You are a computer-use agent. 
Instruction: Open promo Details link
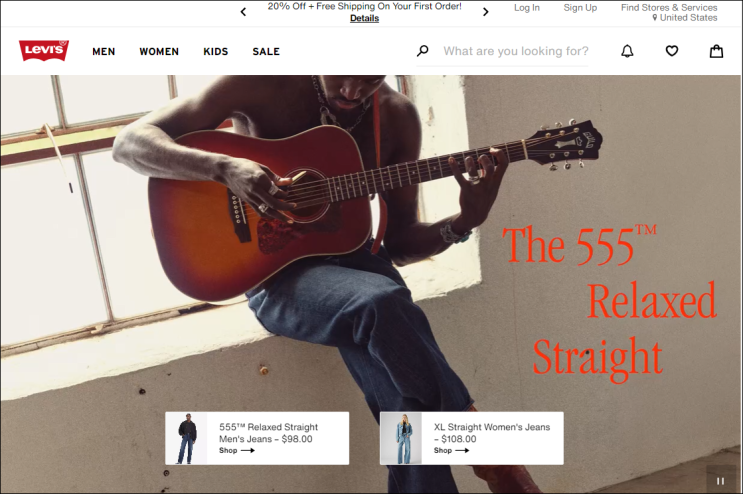[x=364, y=18]
